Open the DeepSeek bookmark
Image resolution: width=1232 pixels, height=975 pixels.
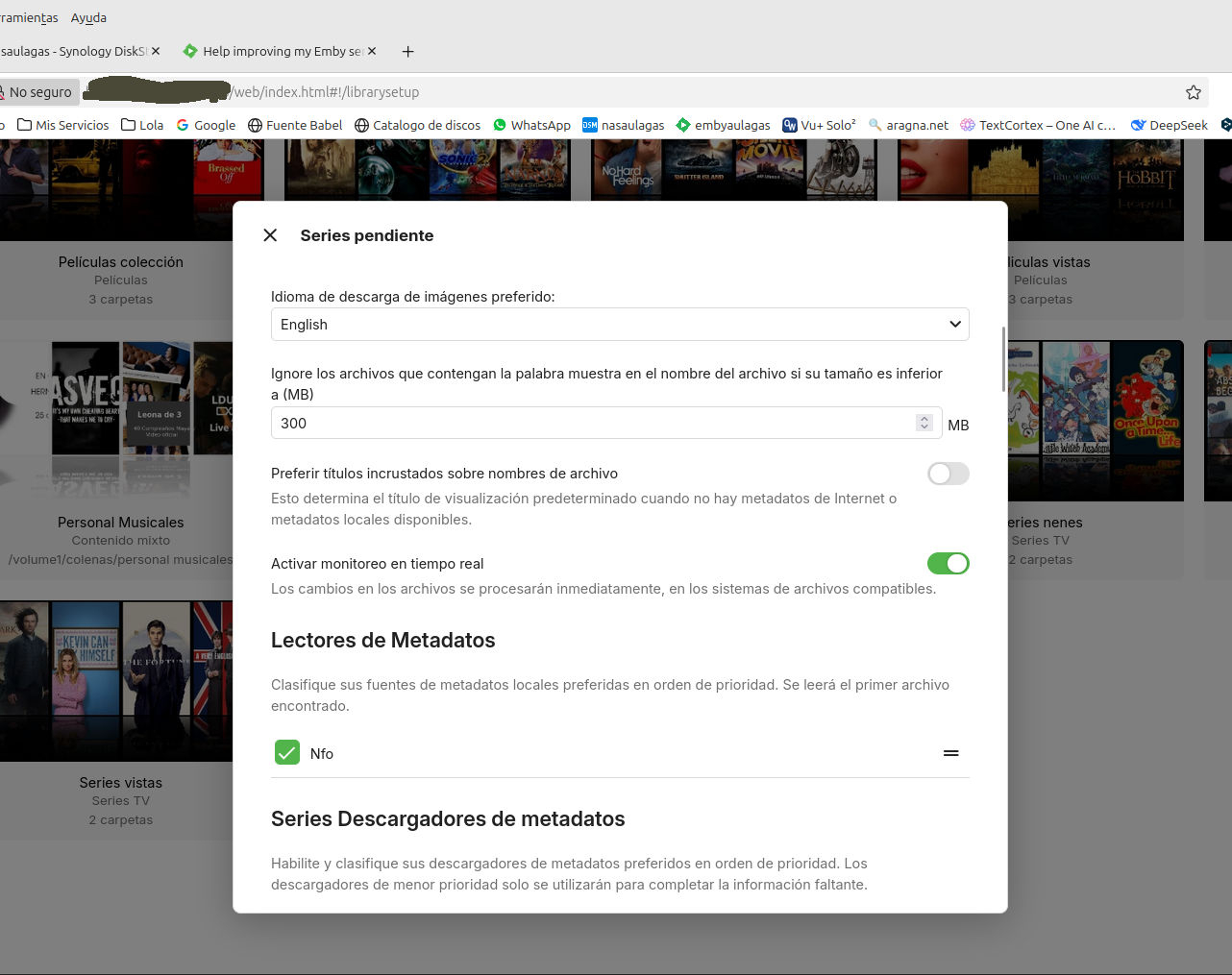coord(1169,125)
